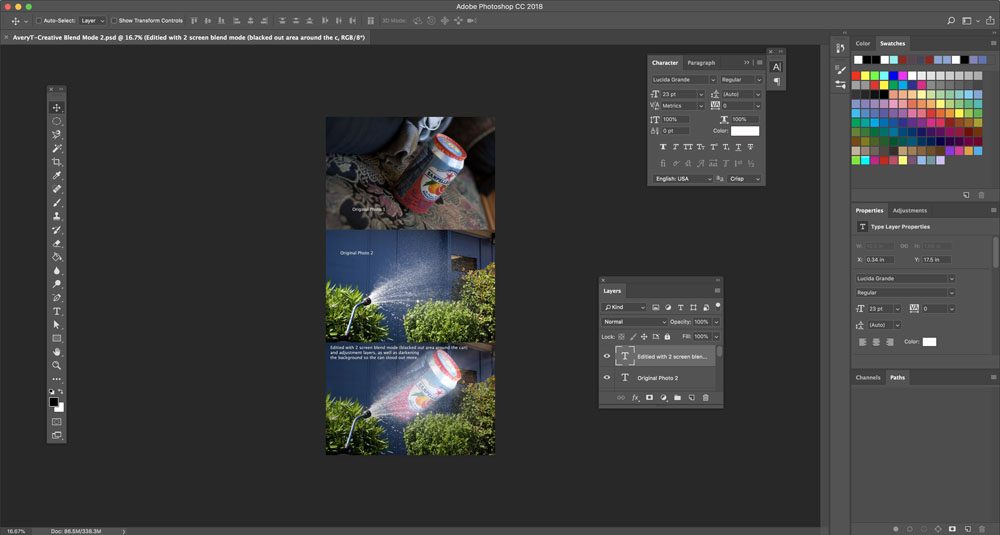
Task: Select the Eraser tool
Action: [57, 244]
